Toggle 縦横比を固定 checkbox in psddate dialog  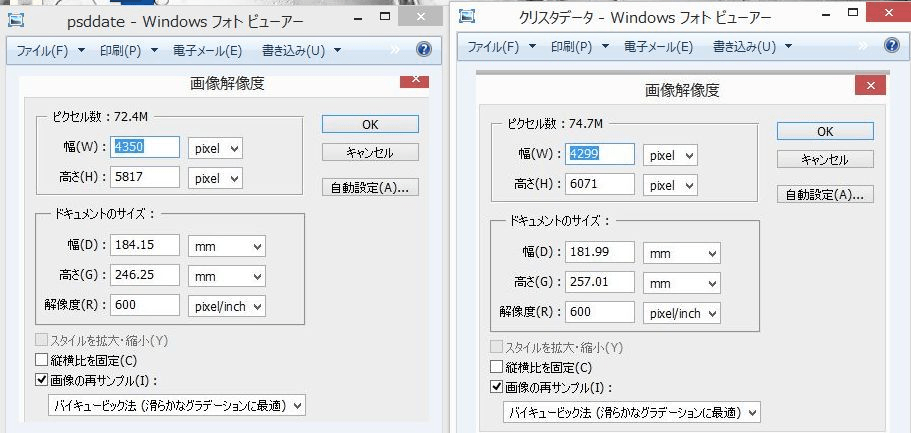[x=41, y=360]
